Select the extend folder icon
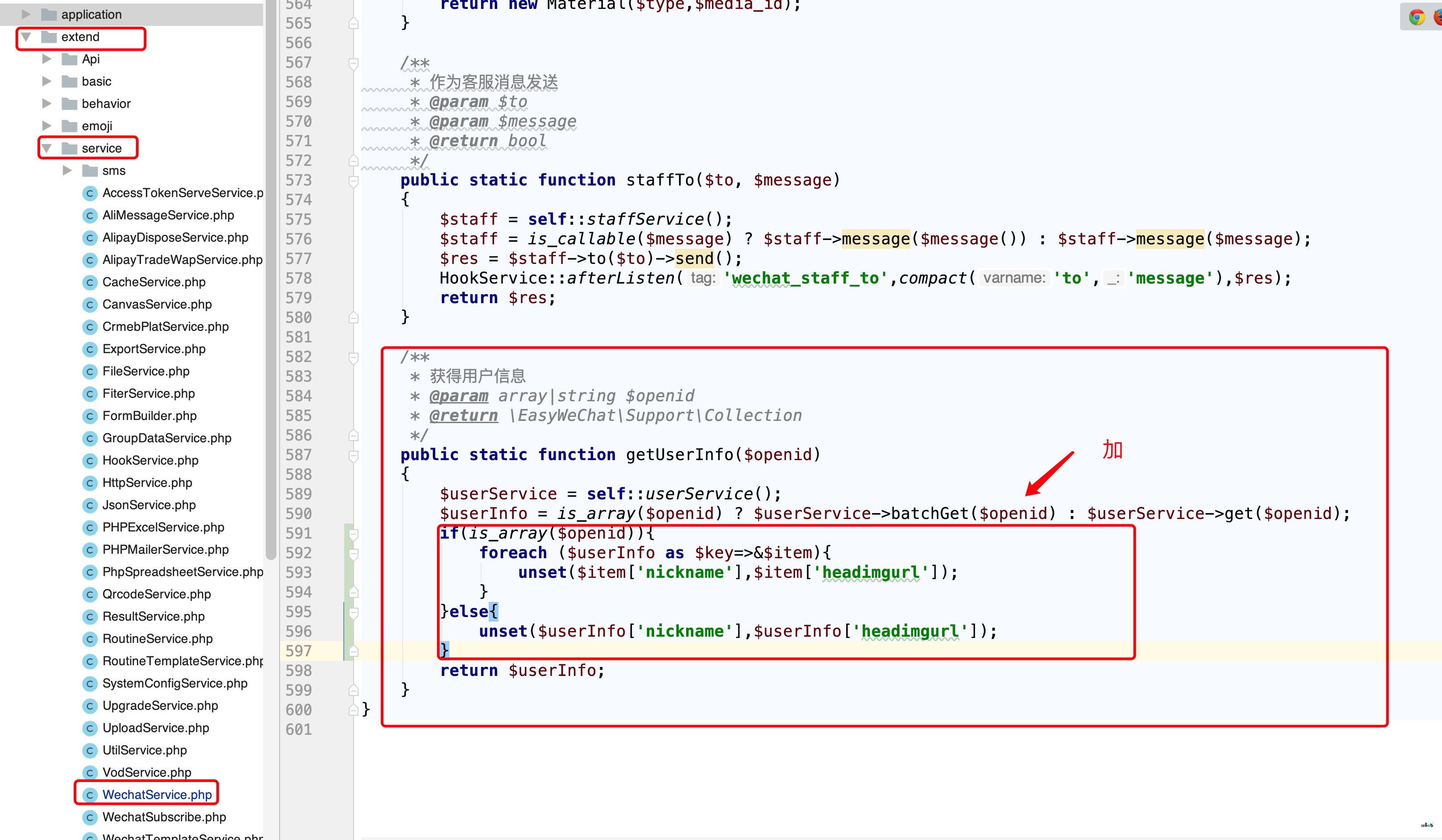Viewport: 1442px width, 840px height. tap(49, 36)
